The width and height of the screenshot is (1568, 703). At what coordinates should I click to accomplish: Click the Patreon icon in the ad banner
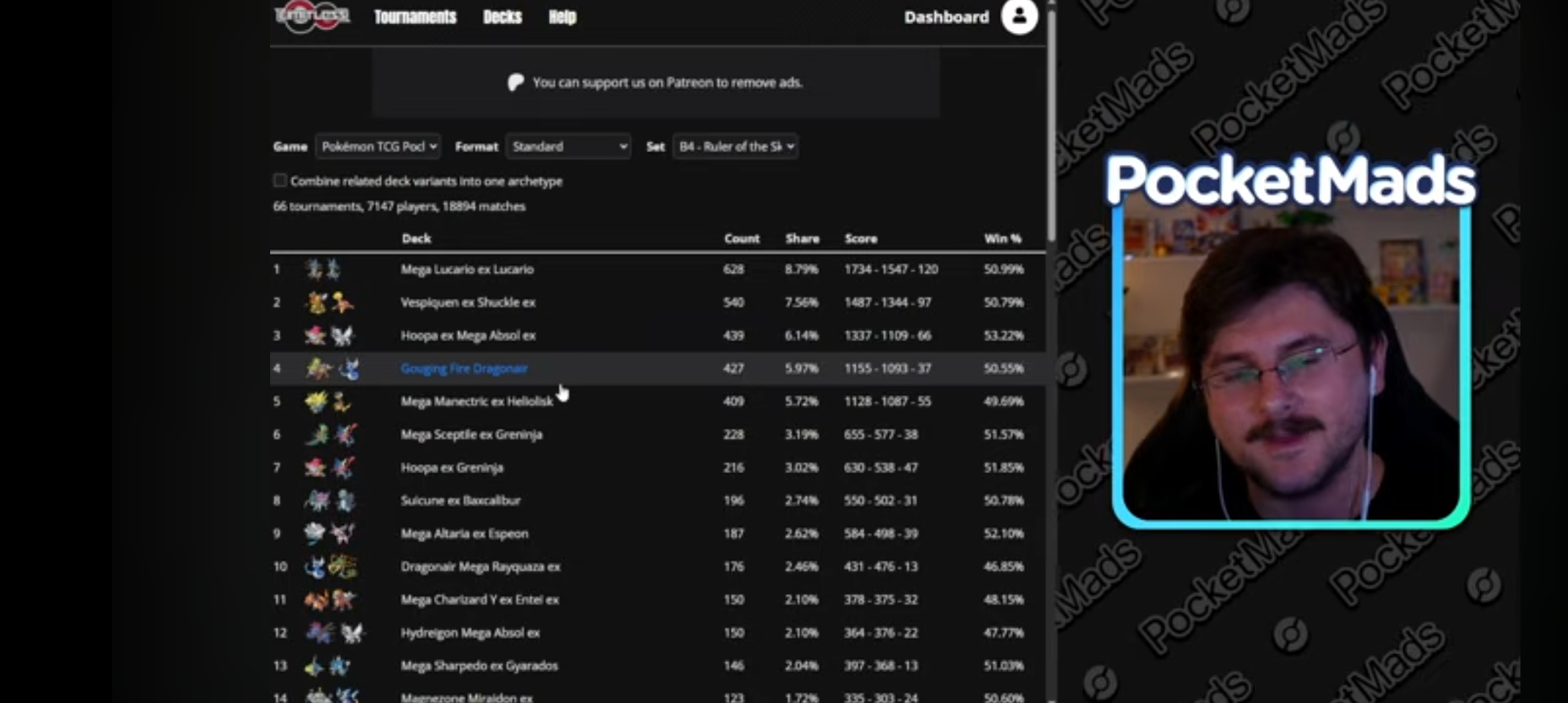pos(516,82)
